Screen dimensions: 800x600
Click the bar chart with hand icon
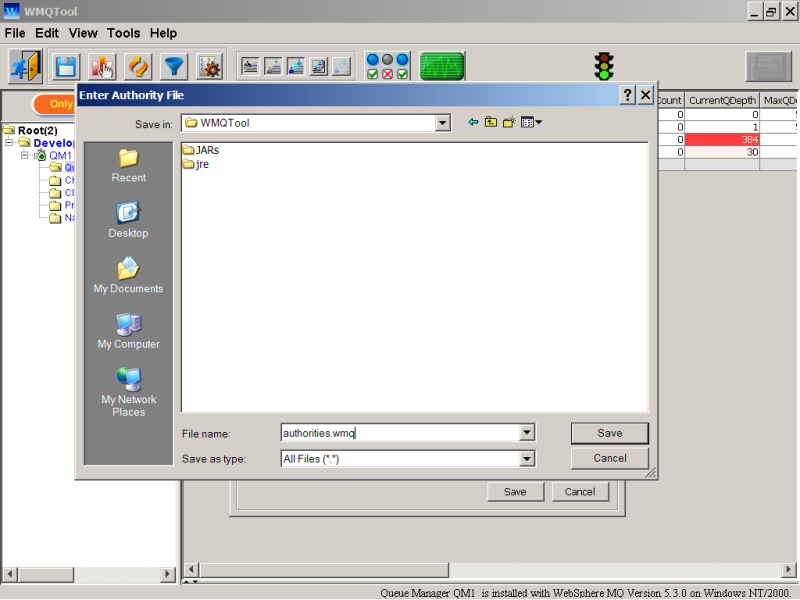pyautogui.click(x=102, y=67)
